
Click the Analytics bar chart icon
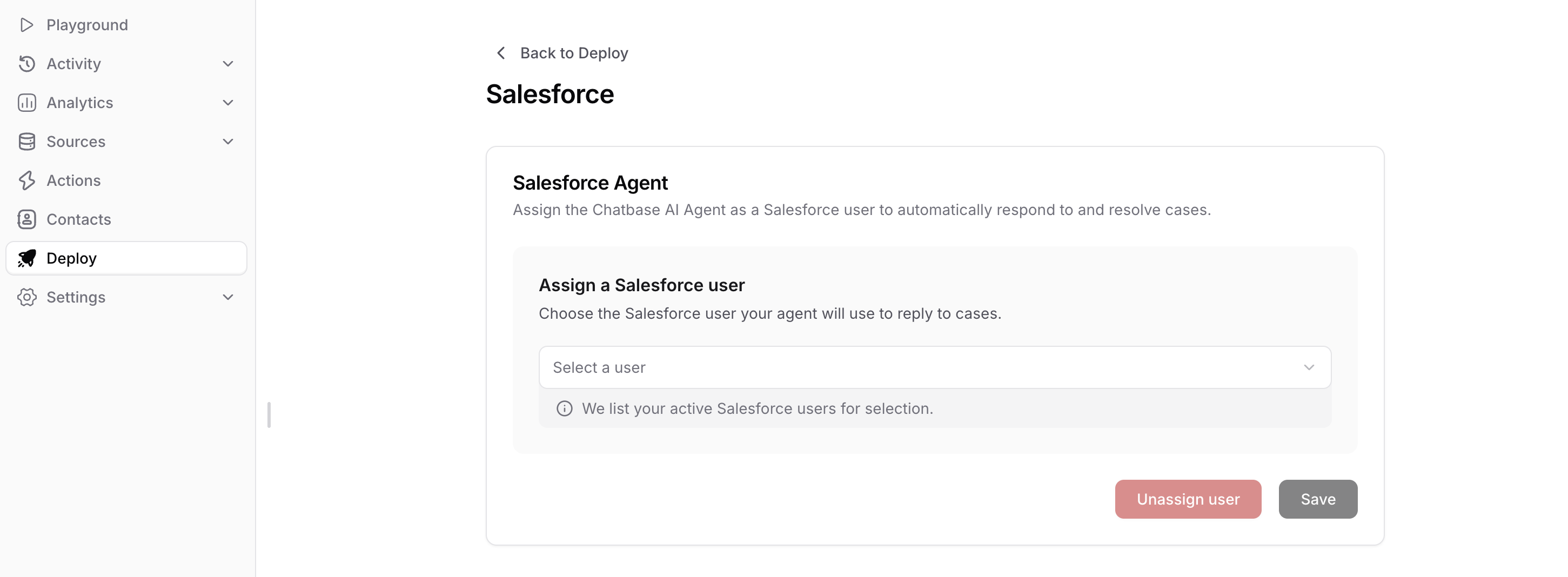[26, 103]
